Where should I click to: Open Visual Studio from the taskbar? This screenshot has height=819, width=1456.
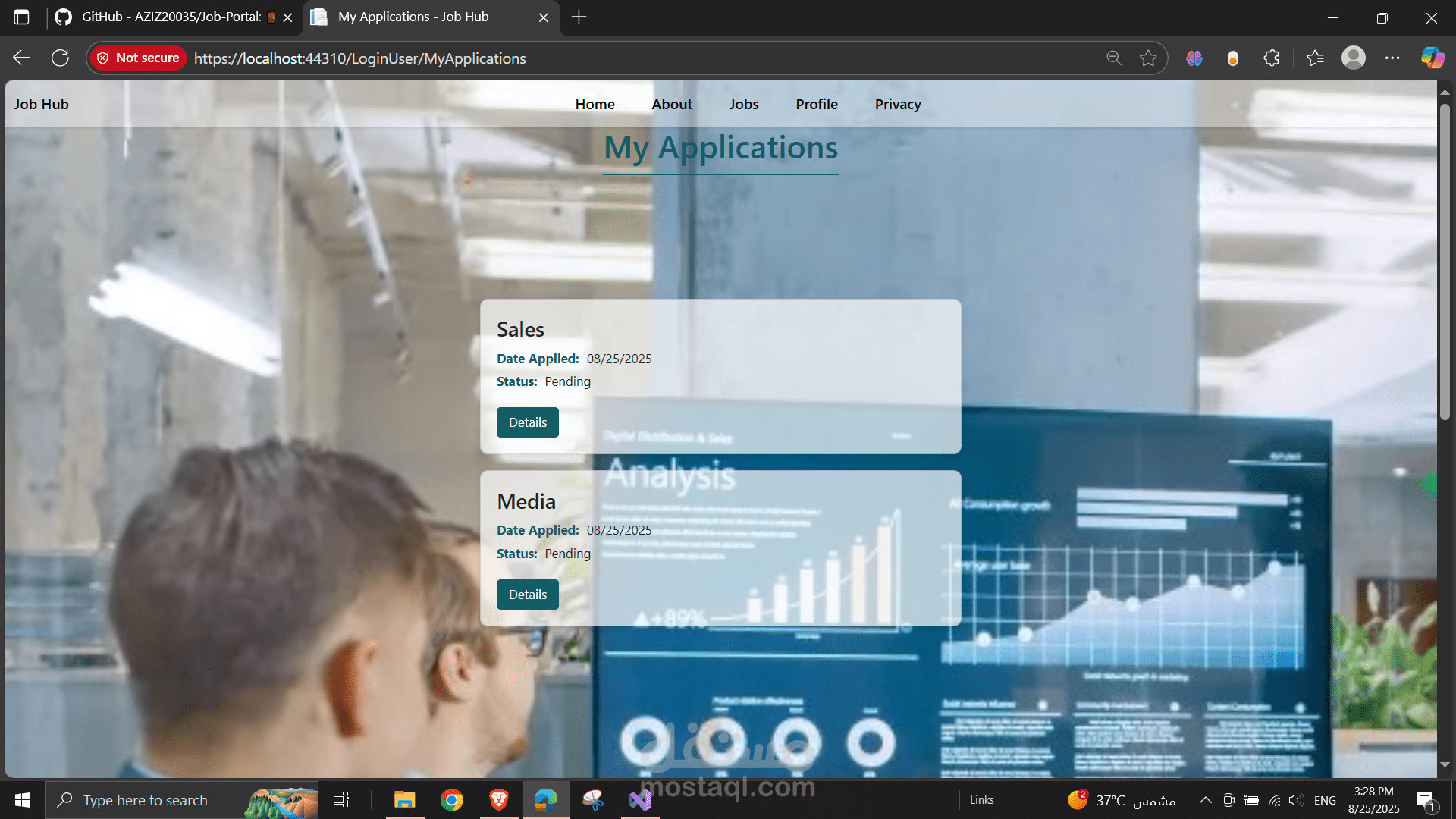coord(640,800)
